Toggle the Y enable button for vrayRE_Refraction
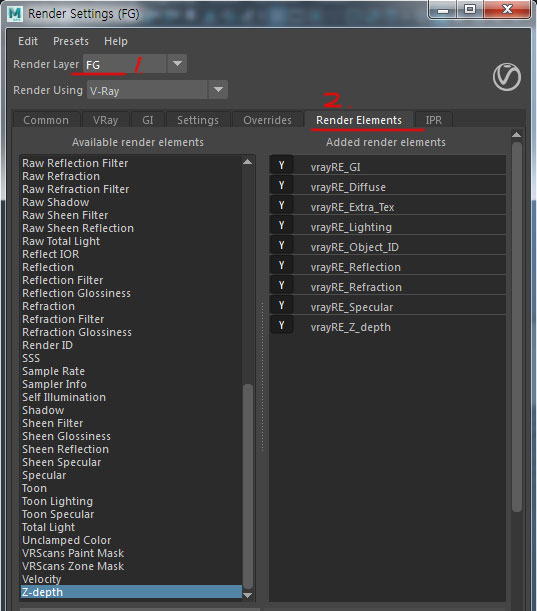This screenshot has height=611, width=537. 281,285
